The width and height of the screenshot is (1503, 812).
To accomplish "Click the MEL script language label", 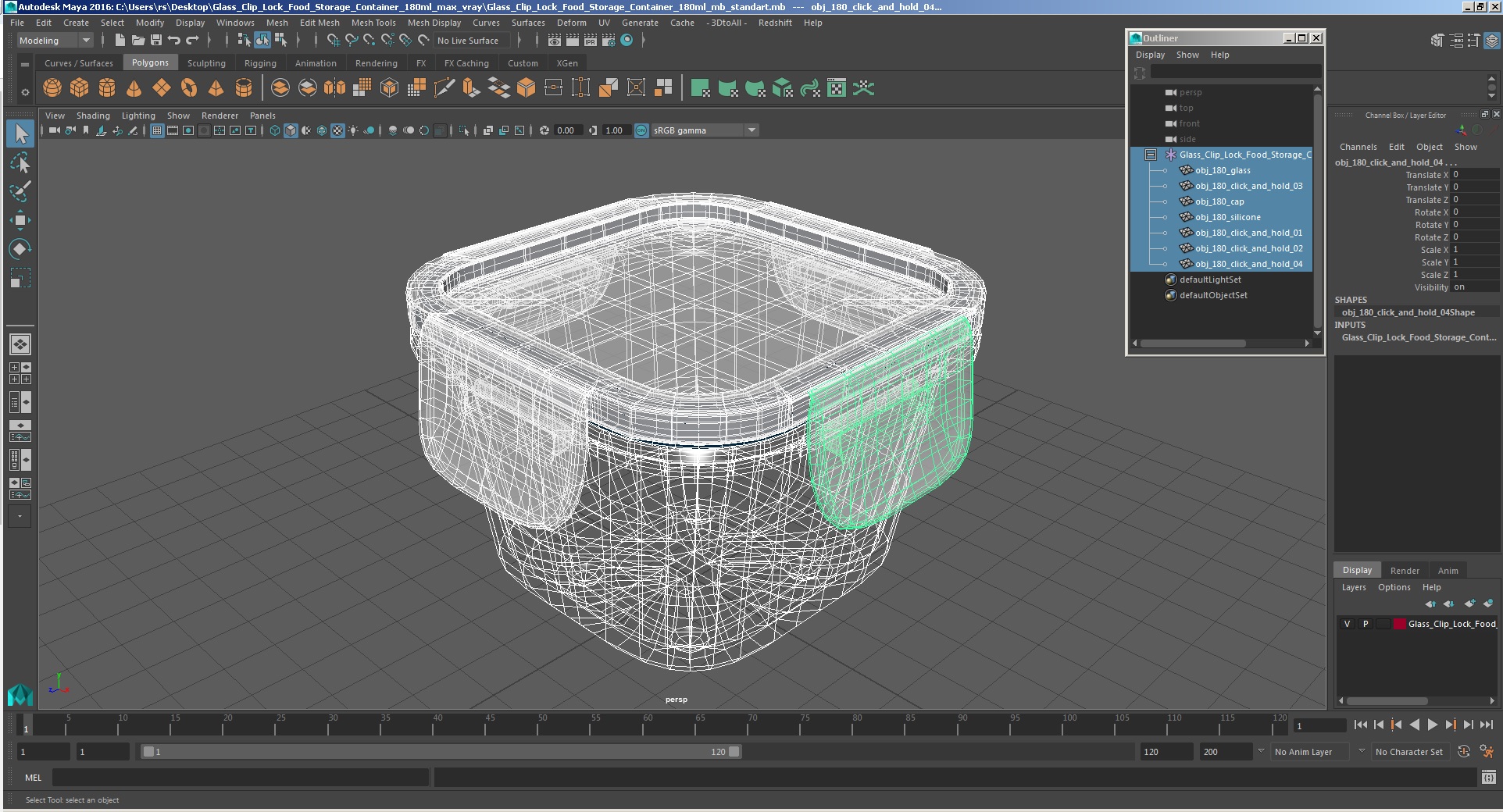I will (x=33, y=778).
